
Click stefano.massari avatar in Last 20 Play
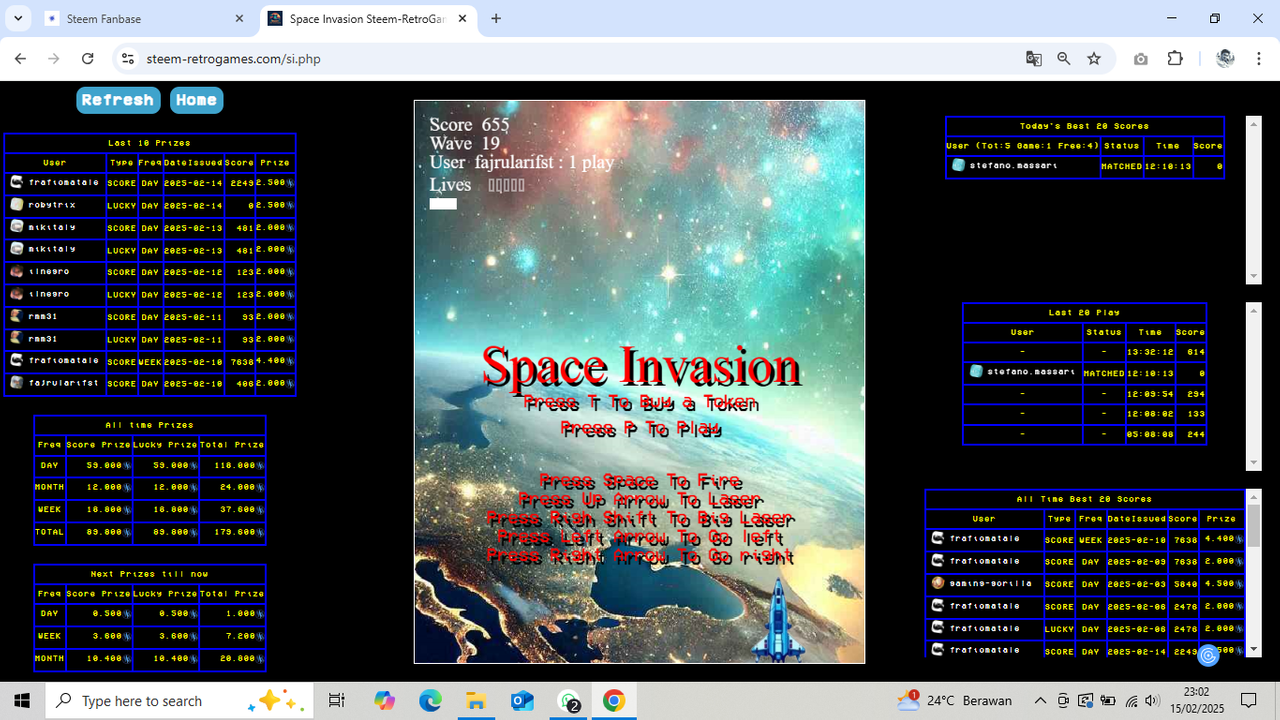coord(976,371)
